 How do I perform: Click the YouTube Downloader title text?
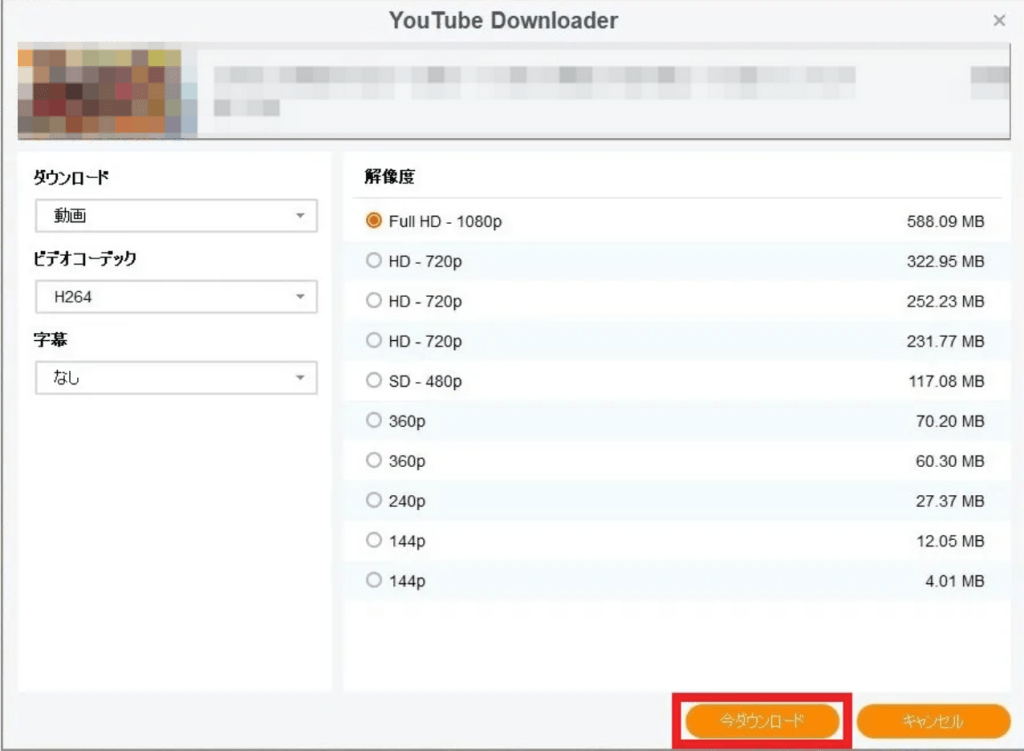coord(504,20)
